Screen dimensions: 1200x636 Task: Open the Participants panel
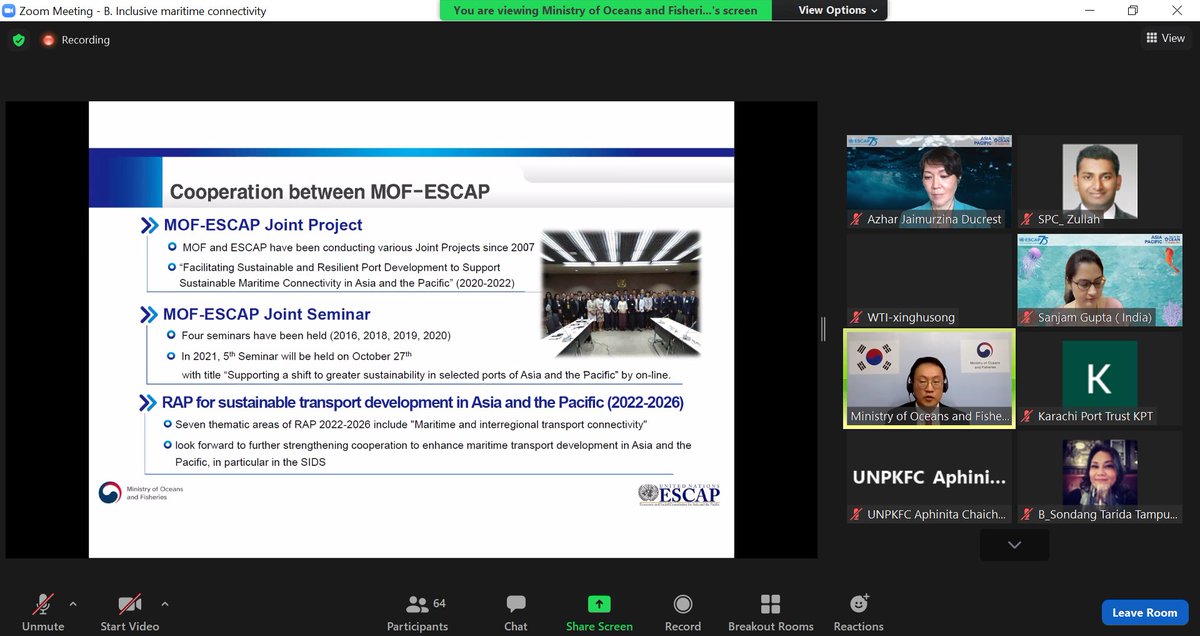pyautogui.click(x=418, y=612)
